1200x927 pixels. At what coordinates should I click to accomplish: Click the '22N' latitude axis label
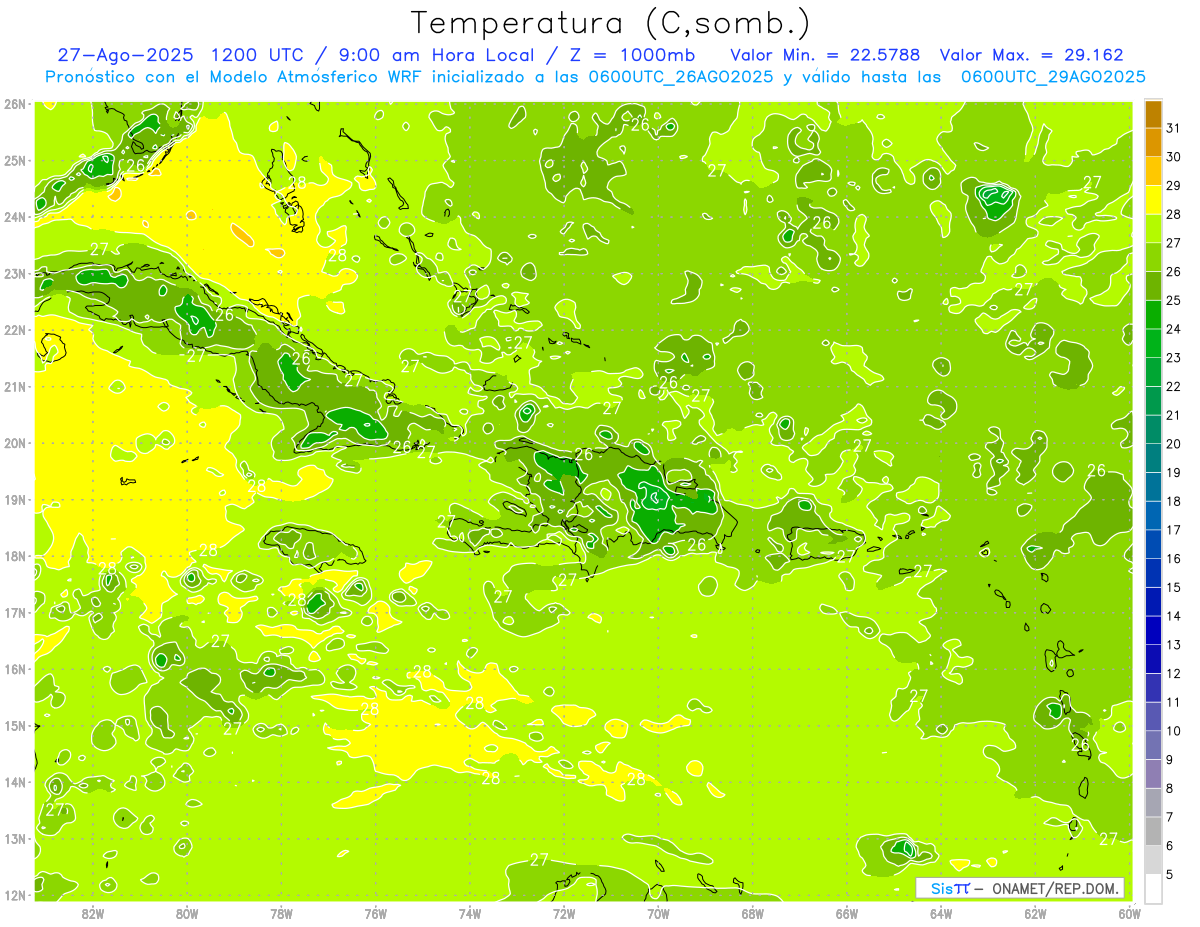15,330
